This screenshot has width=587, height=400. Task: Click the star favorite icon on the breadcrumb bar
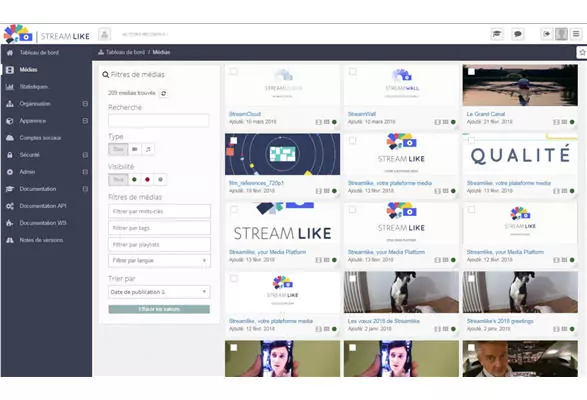pyautogui.click(x=582, y=52)
